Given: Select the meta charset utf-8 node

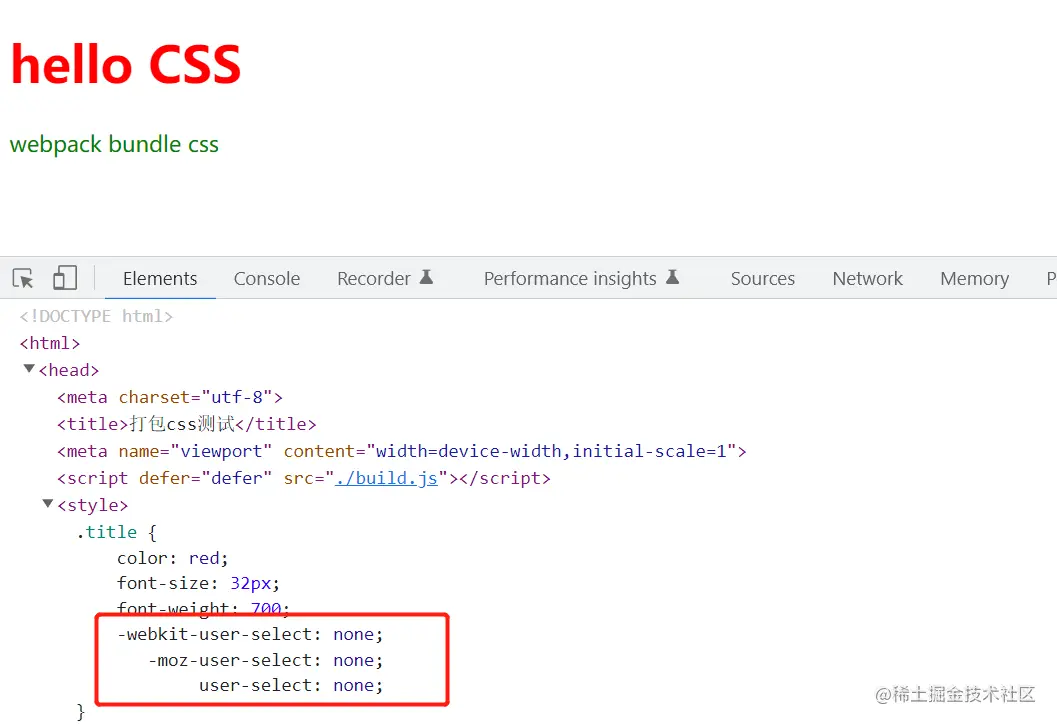Looking at the screenshot, I should 170,397.
